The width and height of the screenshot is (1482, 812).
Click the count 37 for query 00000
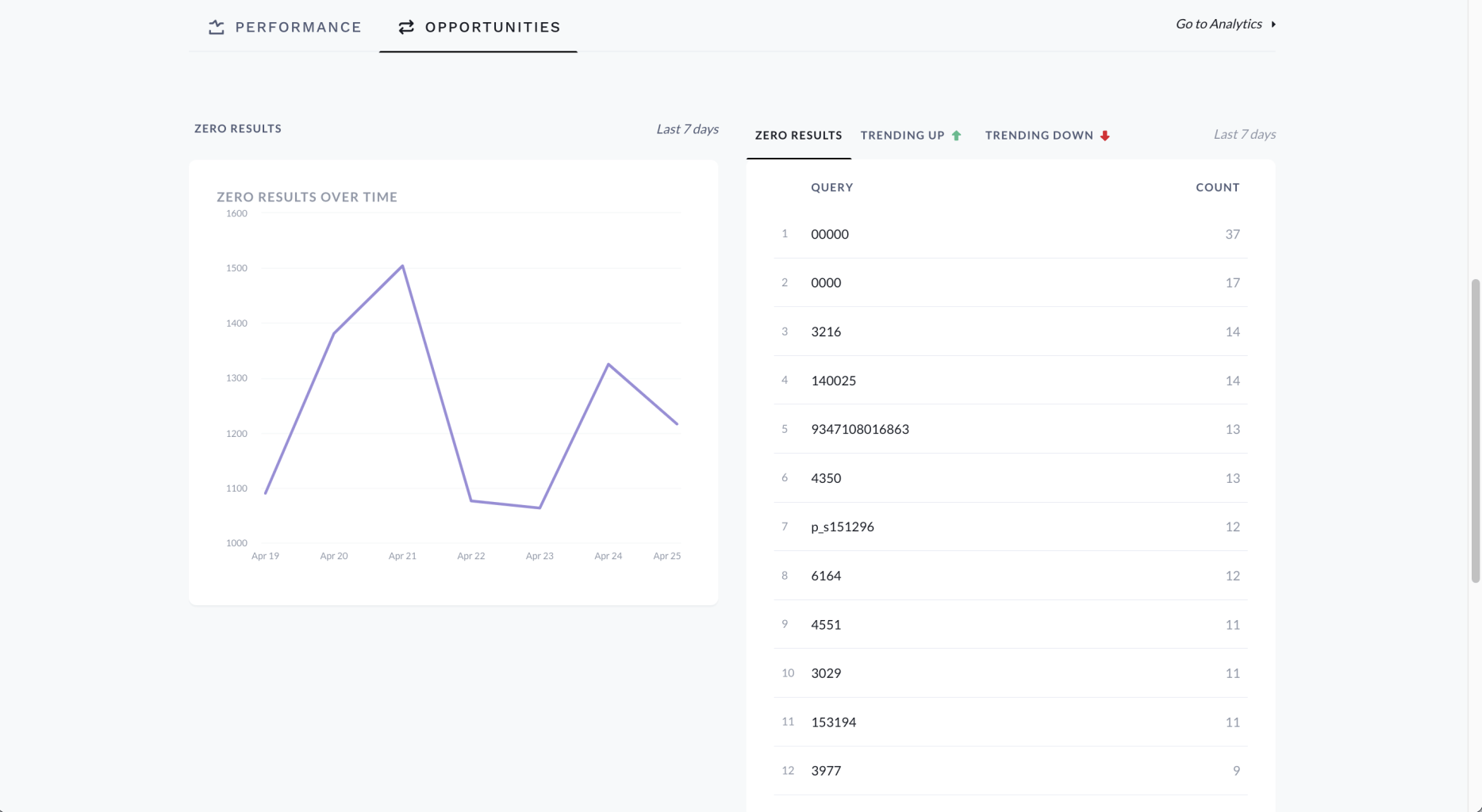[x=1232, y=234]
